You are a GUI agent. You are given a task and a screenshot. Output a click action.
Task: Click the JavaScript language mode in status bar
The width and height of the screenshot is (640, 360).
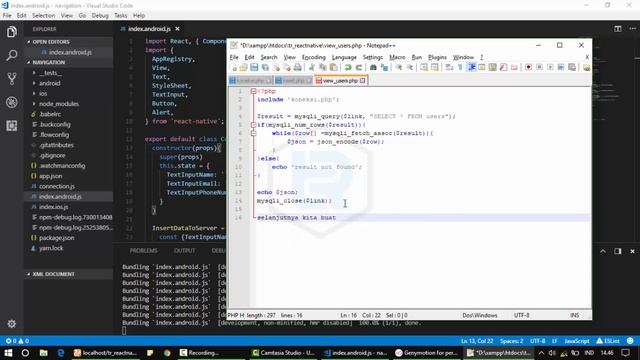click(x=577, y=341)
